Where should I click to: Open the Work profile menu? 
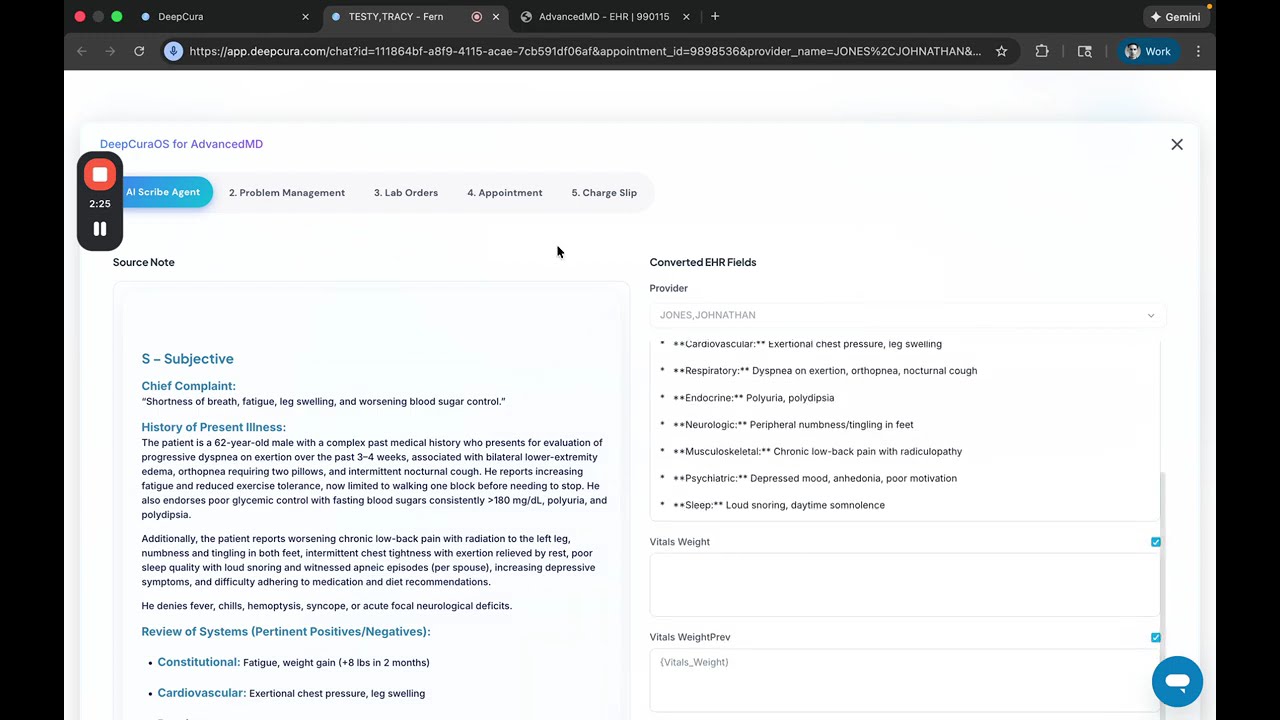[1147, 51]
